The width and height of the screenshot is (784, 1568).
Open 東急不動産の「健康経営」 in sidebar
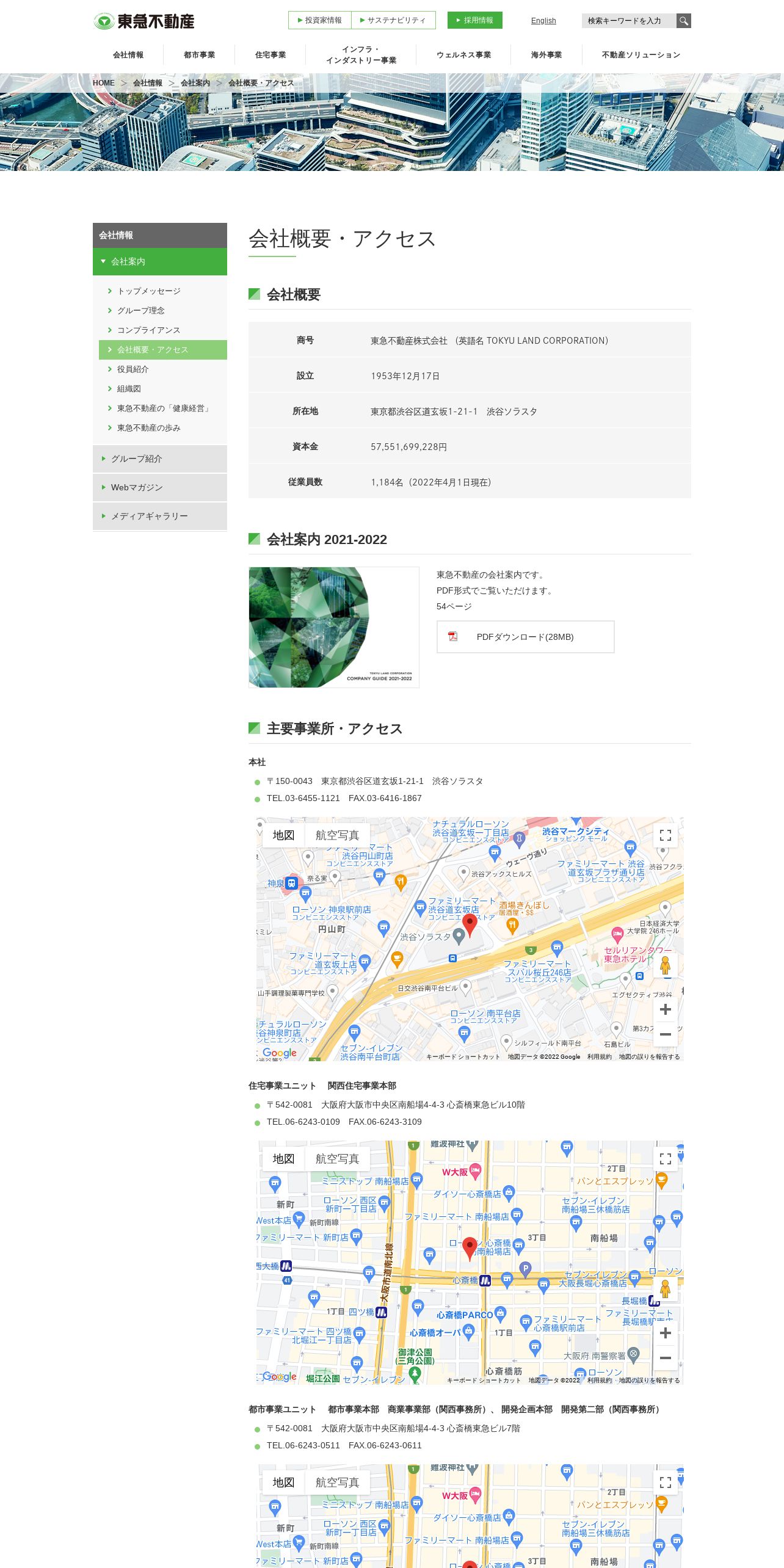(164, 408)
